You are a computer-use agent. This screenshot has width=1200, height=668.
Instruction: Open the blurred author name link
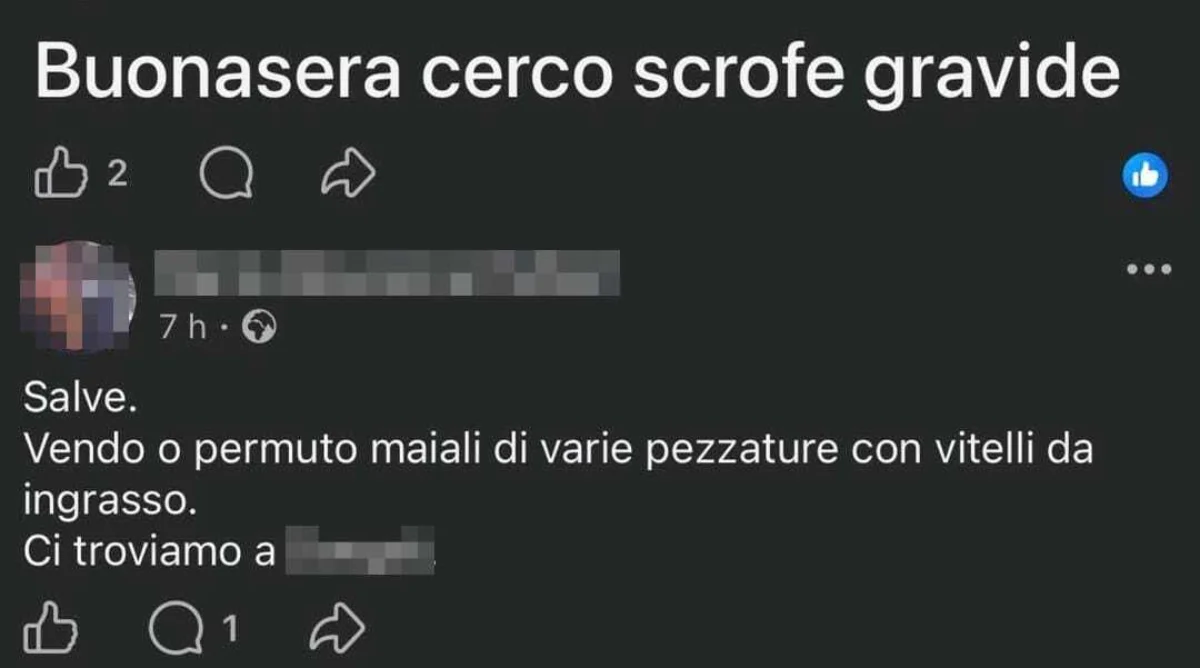click(x=389, y=272)
